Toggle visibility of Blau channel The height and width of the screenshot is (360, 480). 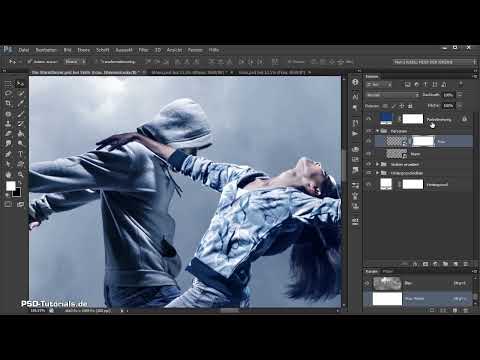tap(368, 283)
